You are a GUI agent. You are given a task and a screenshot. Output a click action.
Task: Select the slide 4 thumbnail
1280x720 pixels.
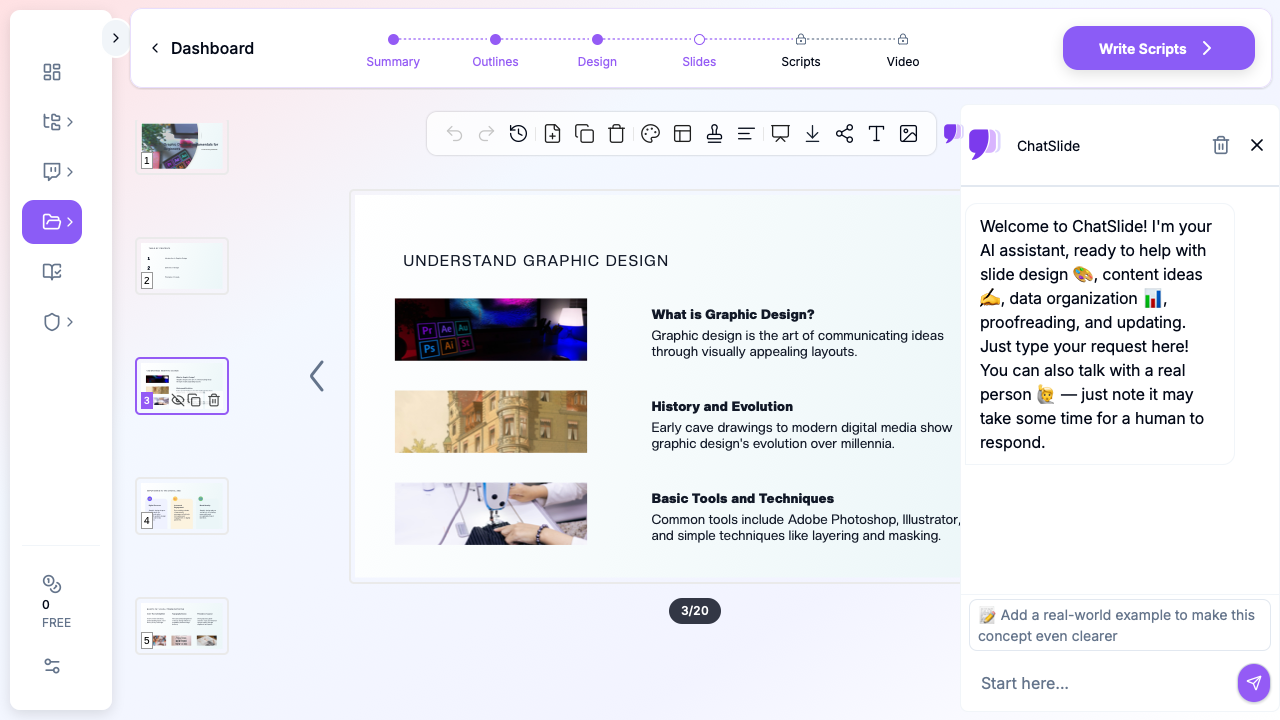pos(182,506)
